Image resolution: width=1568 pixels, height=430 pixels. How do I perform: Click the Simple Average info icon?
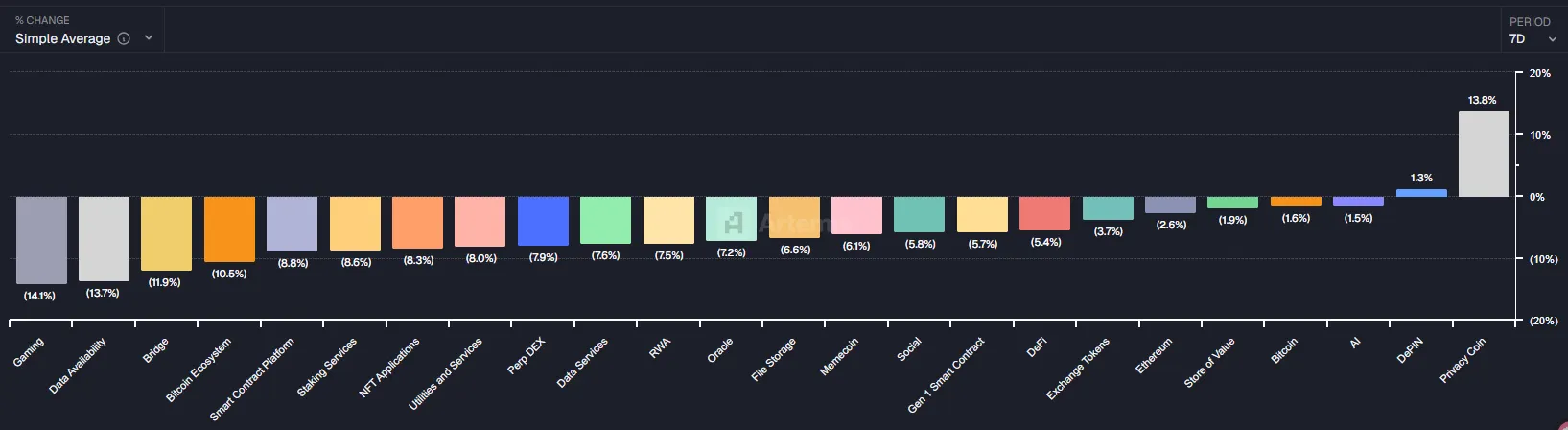pyautogui.click(x=124, y=38)
